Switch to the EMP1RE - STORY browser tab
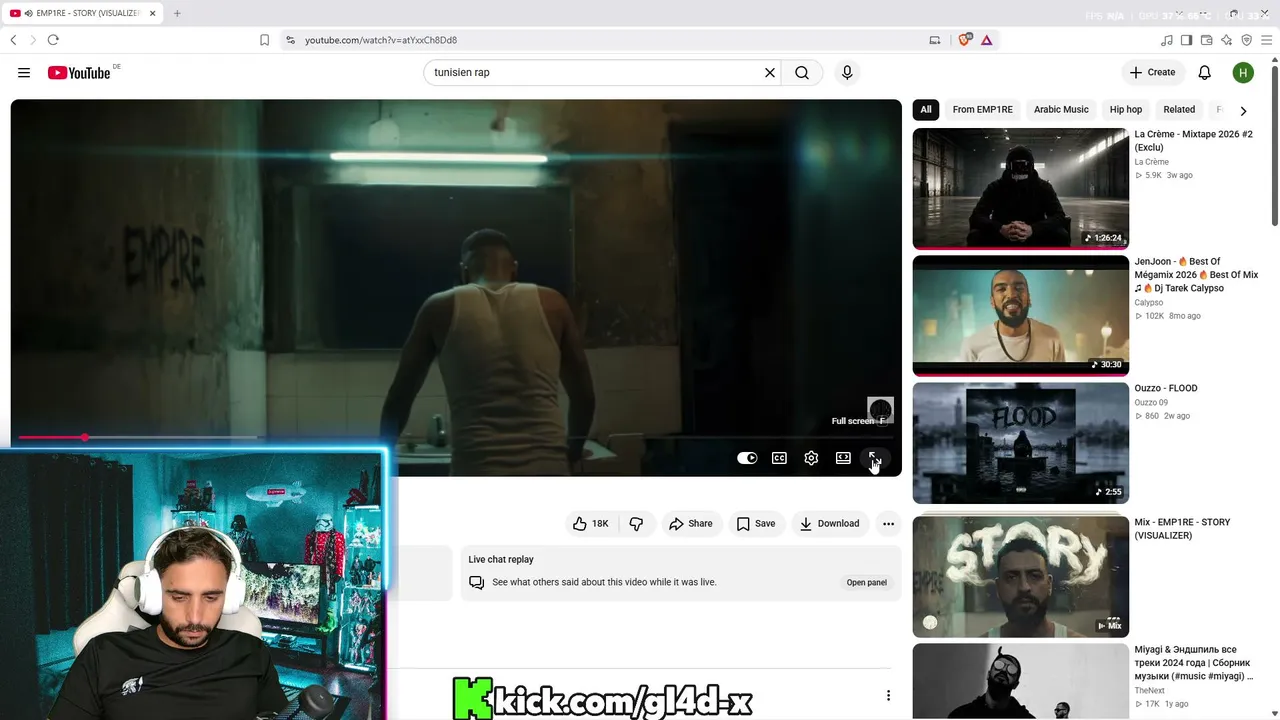1280x720 pixels. pyautogui.click(x=84, y=13)
